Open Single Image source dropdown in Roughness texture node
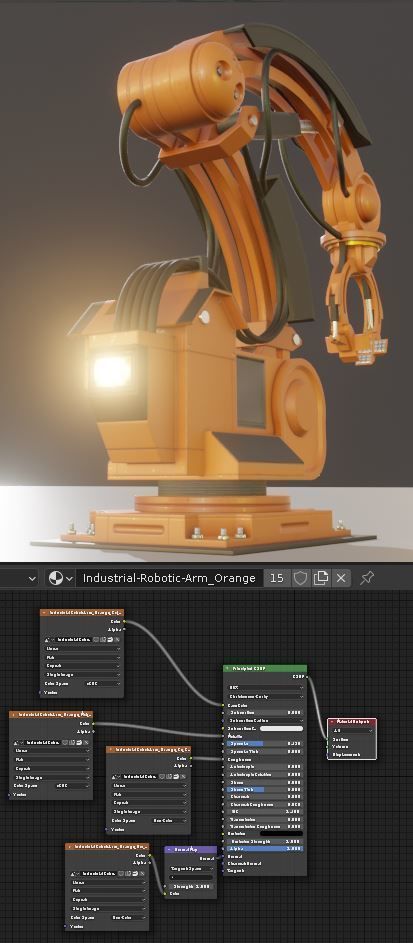 148,812
